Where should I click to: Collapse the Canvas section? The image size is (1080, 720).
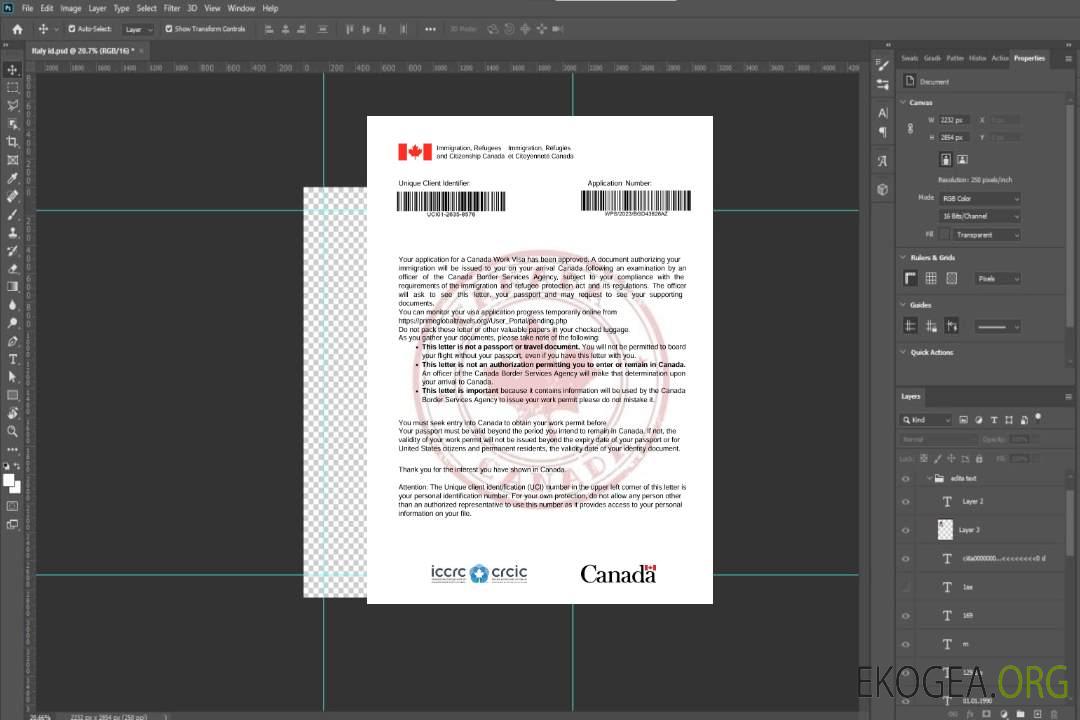(903, 103)
